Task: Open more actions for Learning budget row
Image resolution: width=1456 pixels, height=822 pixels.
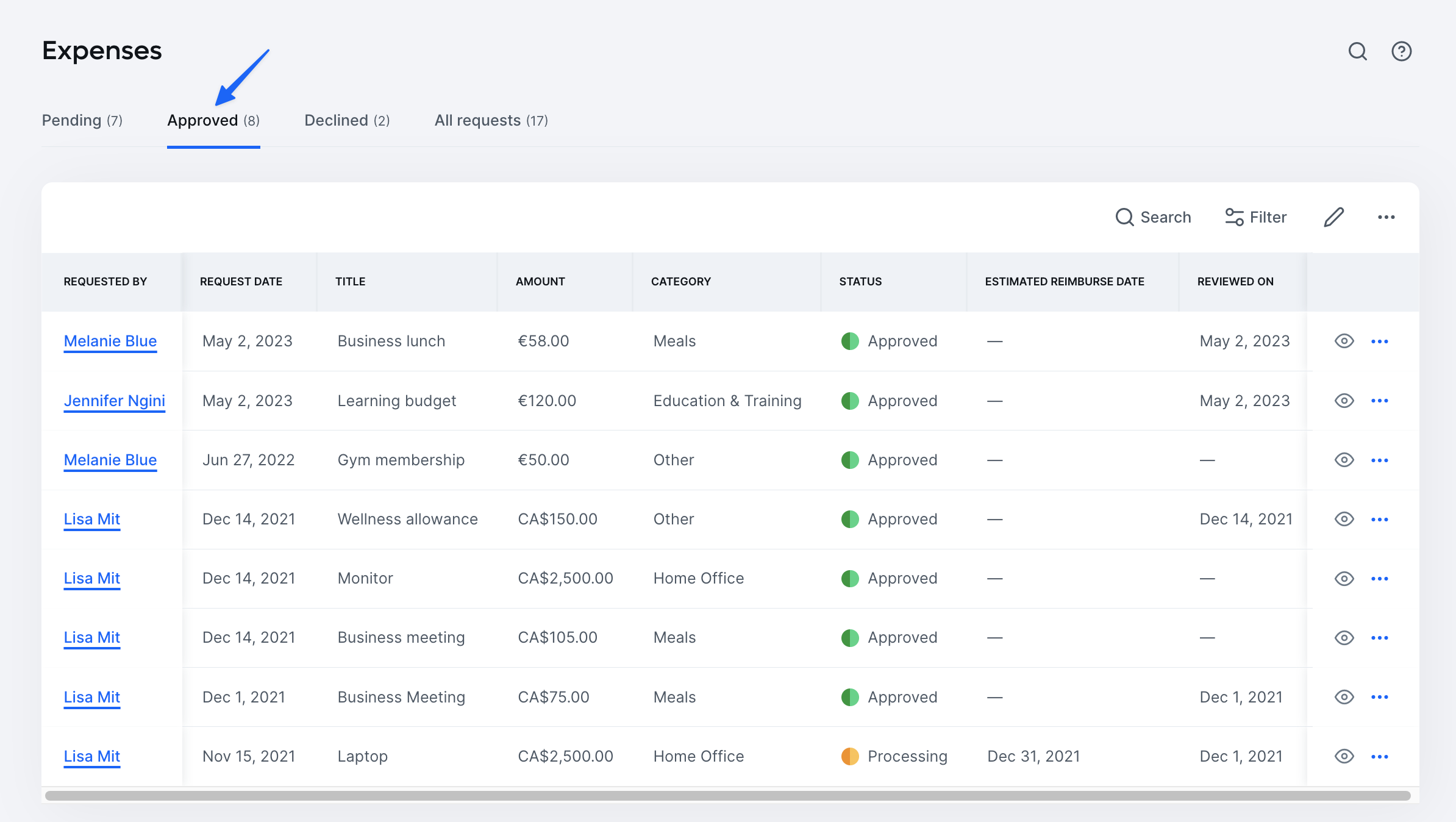Action: pyautogui.click(x=1380, y=401)
